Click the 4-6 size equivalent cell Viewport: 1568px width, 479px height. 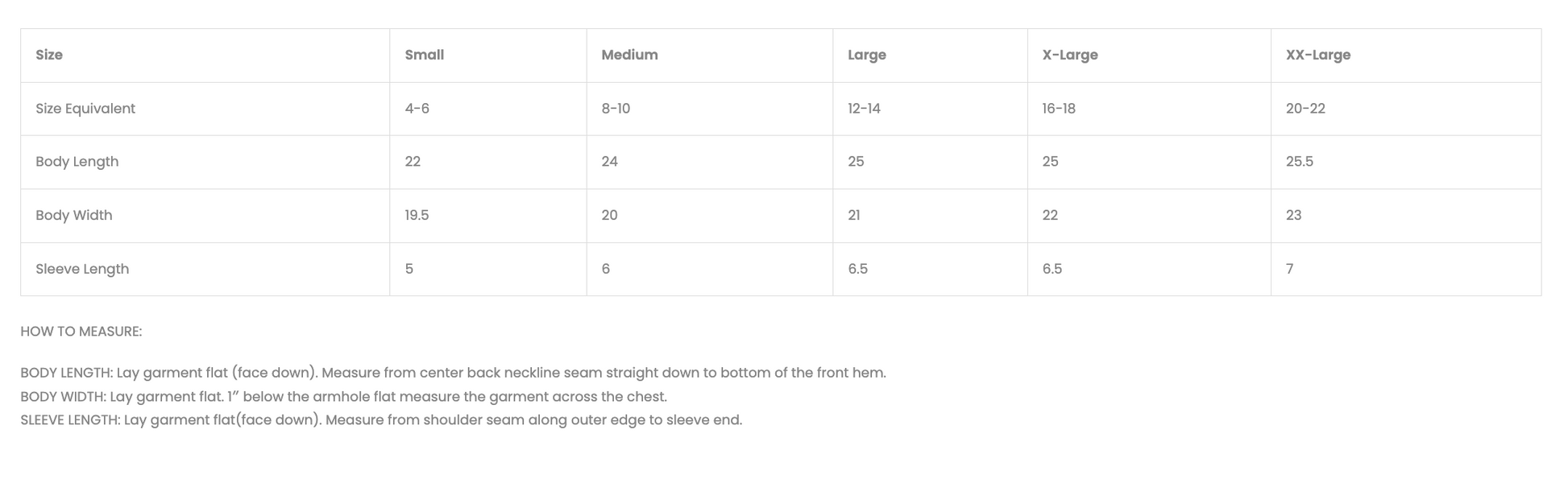pos(417,109)
